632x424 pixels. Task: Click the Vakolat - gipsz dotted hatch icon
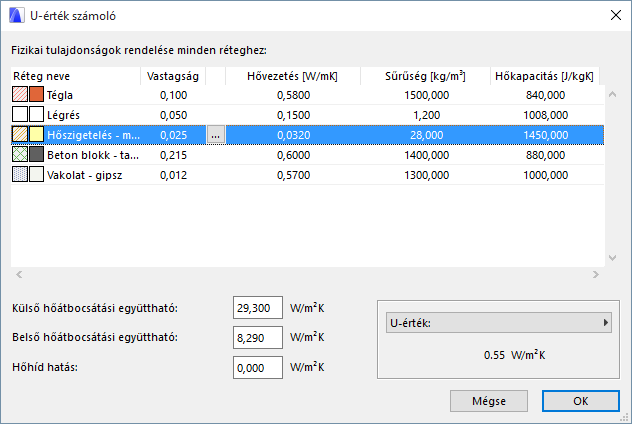20,175
